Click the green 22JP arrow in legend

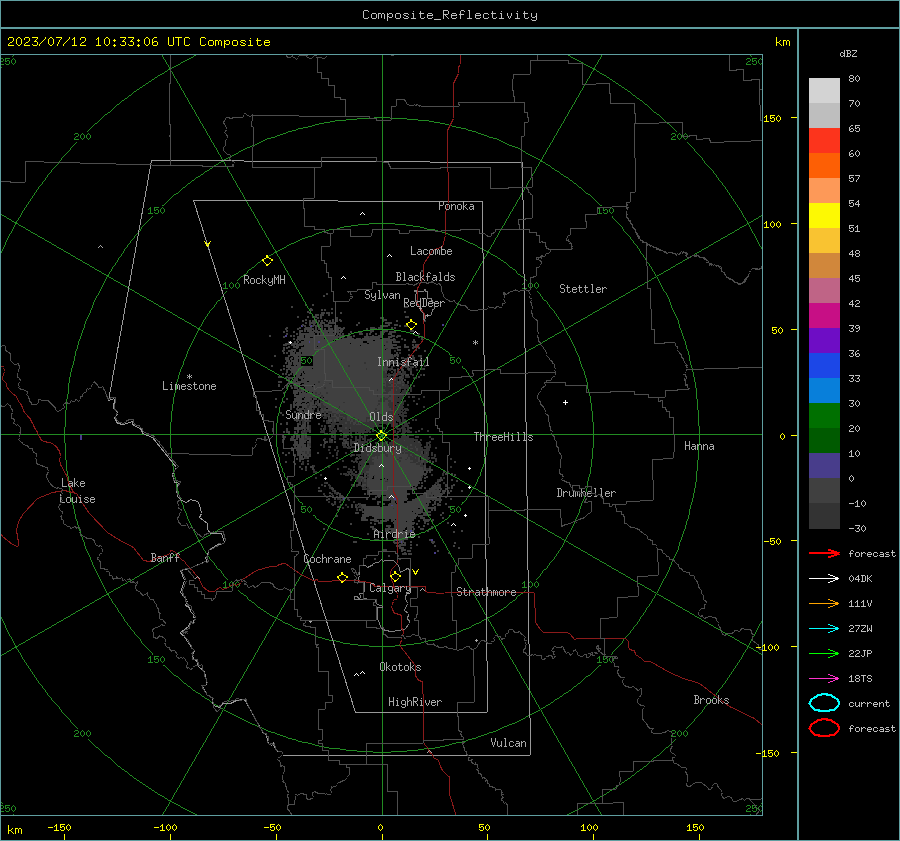click(x=824, y=653)
